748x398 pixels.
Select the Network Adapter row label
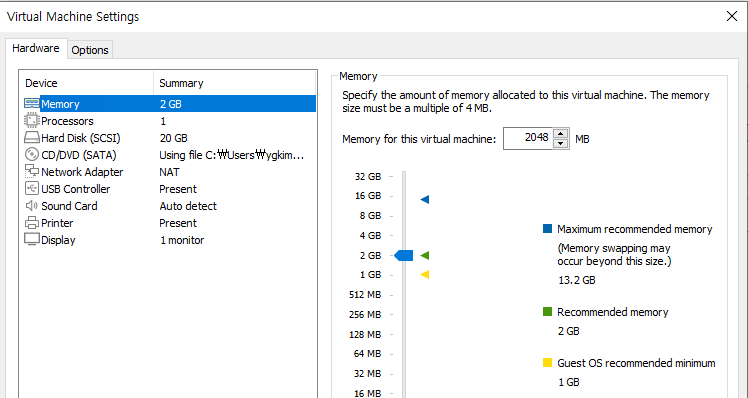pos(82,172)
